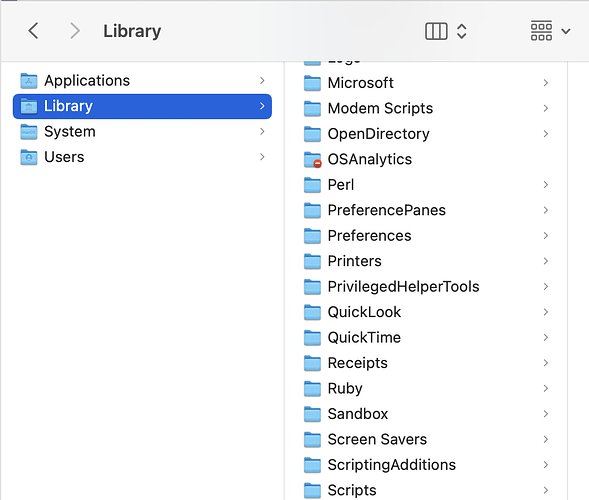Click the highlighted Library row

click(x=142, y=106)
